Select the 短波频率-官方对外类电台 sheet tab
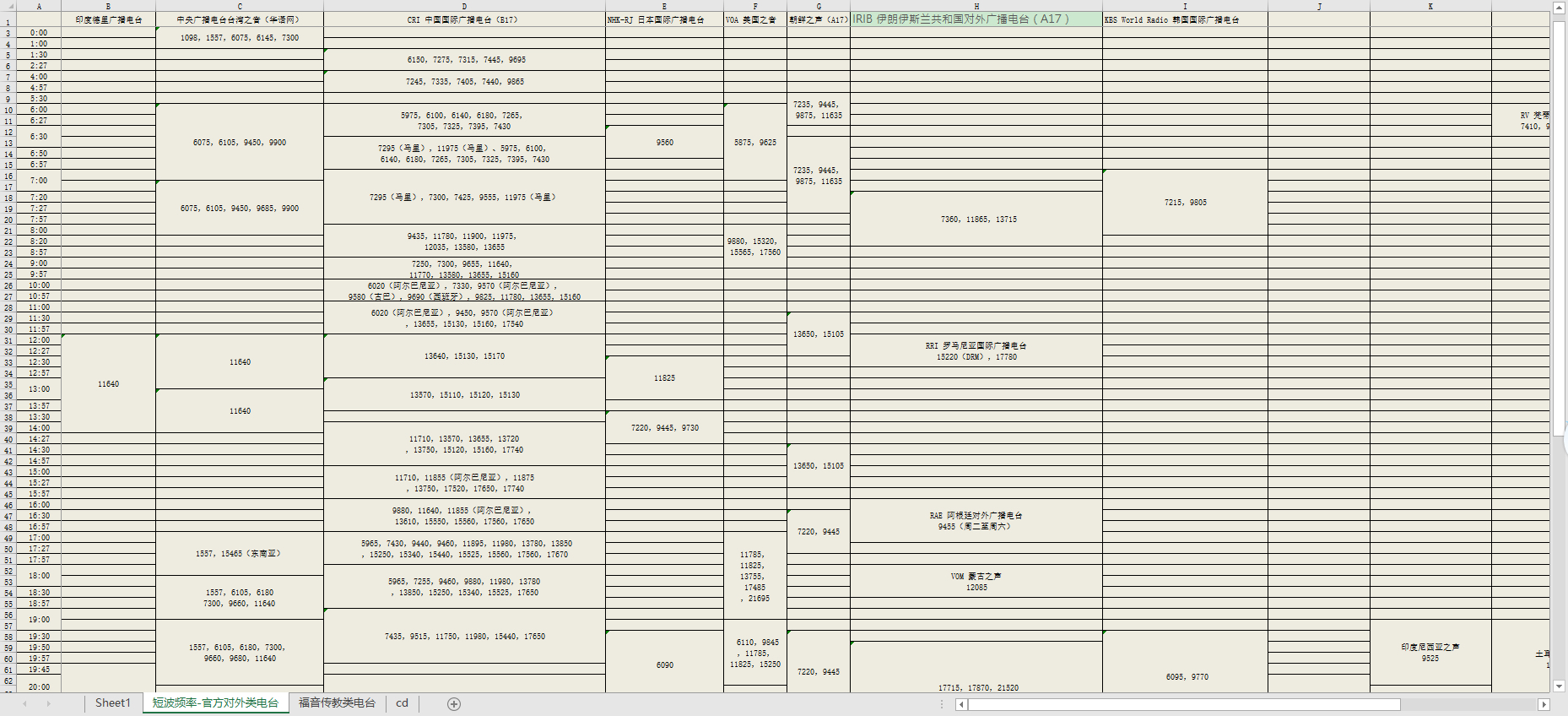 point(215,703)
